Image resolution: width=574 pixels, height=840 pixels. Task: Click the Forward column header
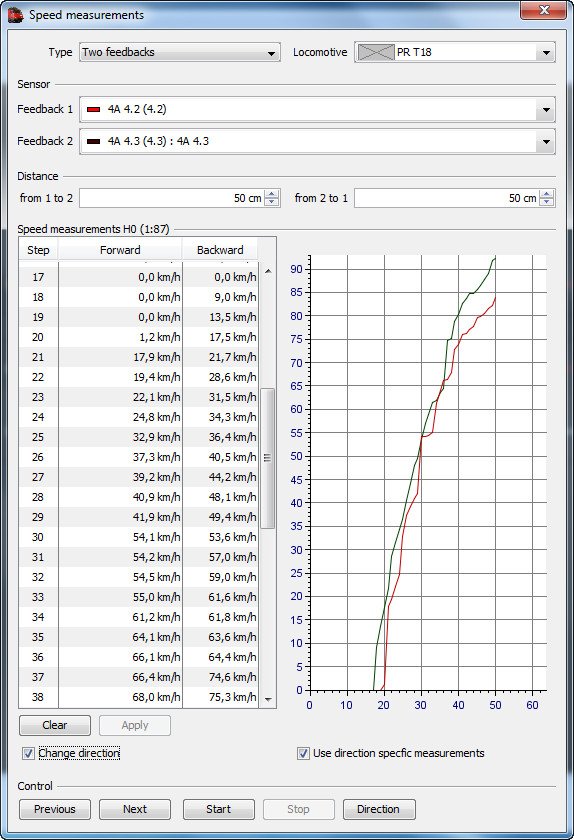[x=120, y=250]
